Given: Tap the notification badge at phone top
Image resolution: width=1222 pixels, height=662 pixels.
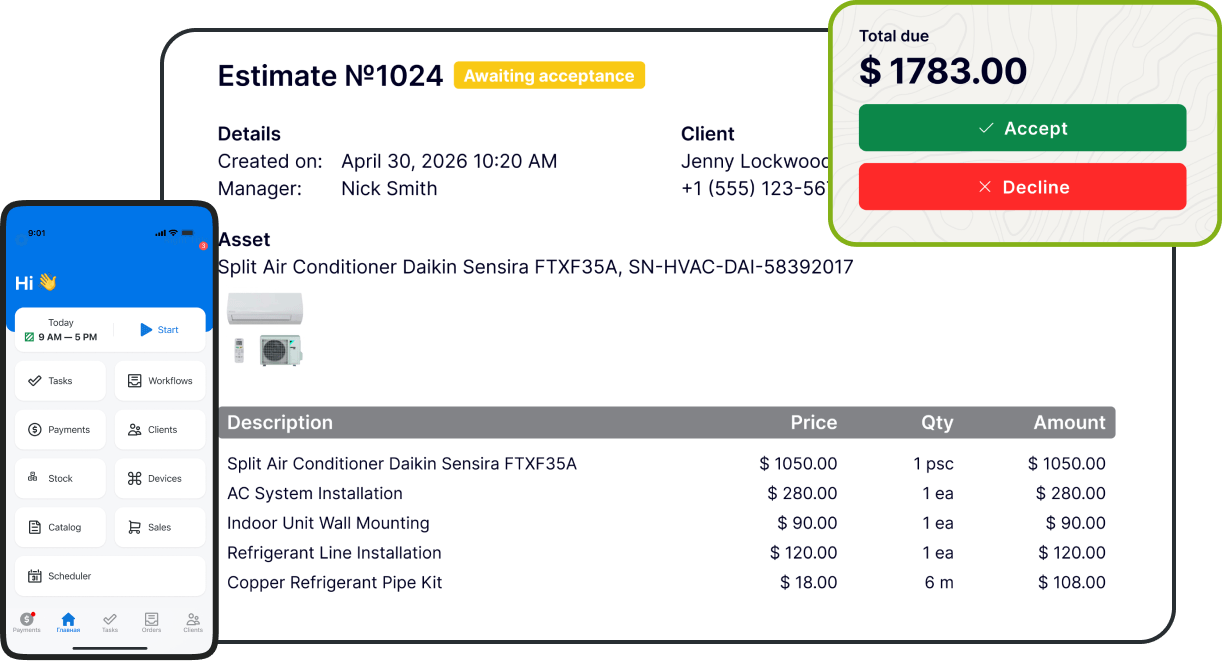Looking at the screenshot, I should [203, 245].
